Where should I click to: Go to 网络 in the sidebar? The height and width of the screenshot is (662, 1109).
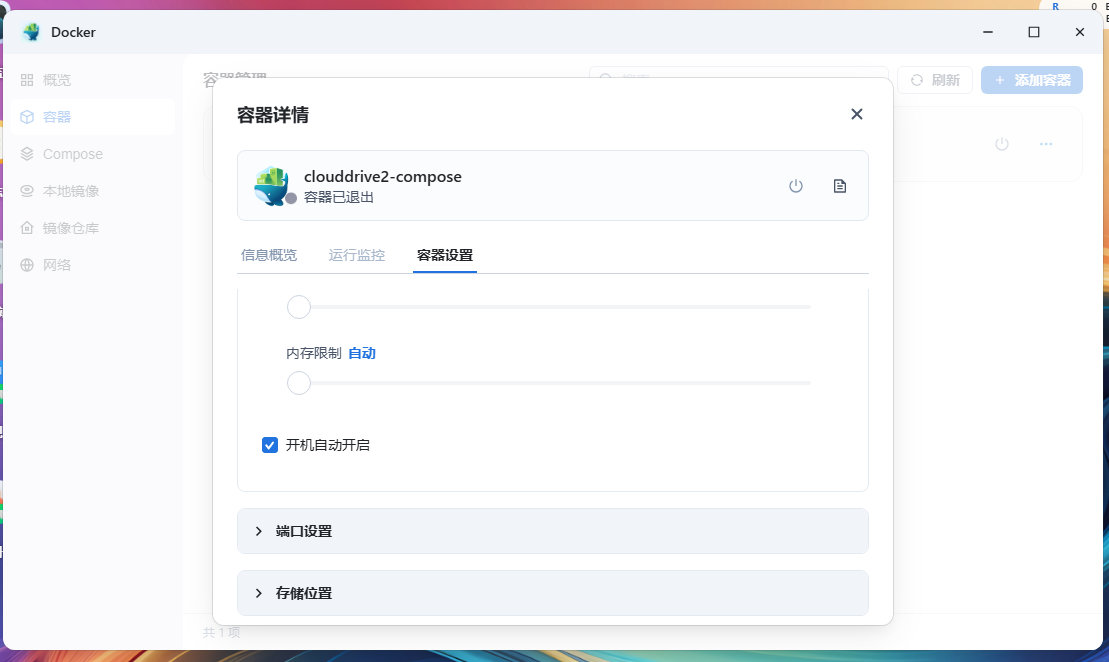click(x=56, y=265)
